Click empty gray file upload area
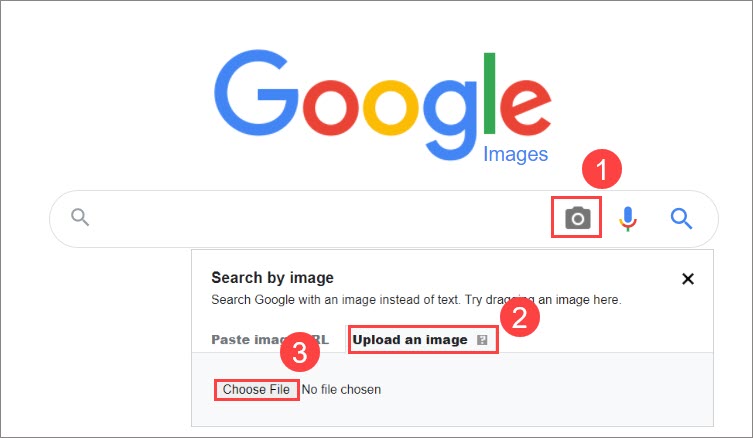The height and width of the screenshot is (438, 753). click(x=547, y=389)
